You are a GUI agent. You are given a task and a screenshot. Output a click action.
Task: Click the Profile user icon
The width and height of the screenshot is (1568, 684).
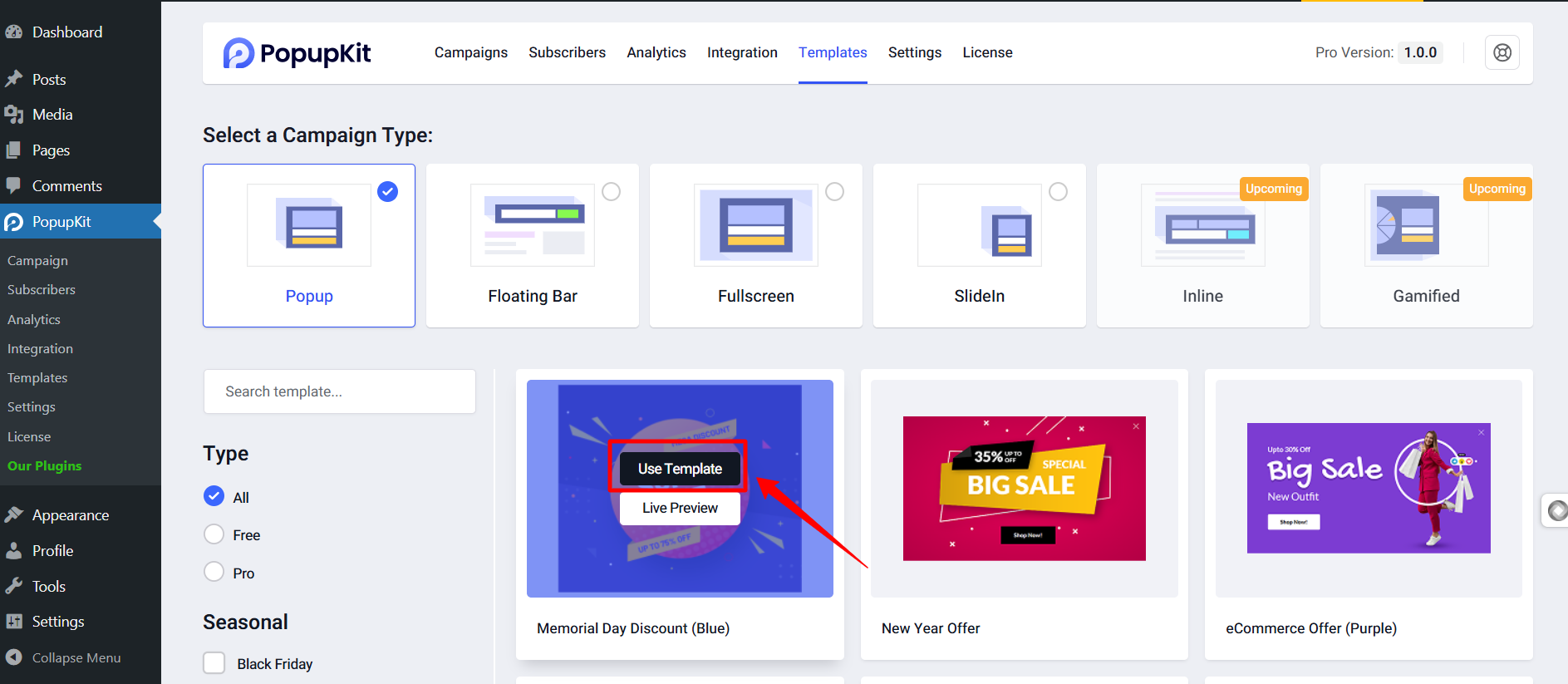tap(13, 551)
